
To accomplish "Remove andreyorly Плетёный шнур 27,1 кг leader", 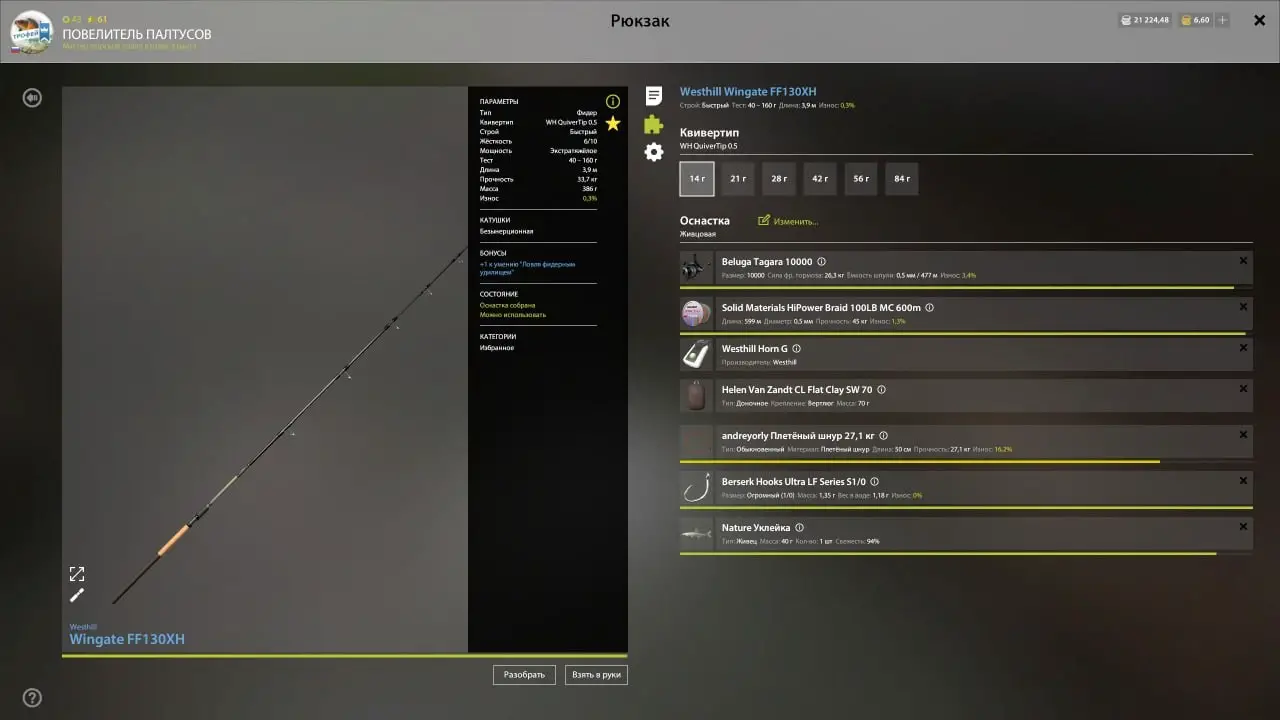I will click(x=1243, y=435).
